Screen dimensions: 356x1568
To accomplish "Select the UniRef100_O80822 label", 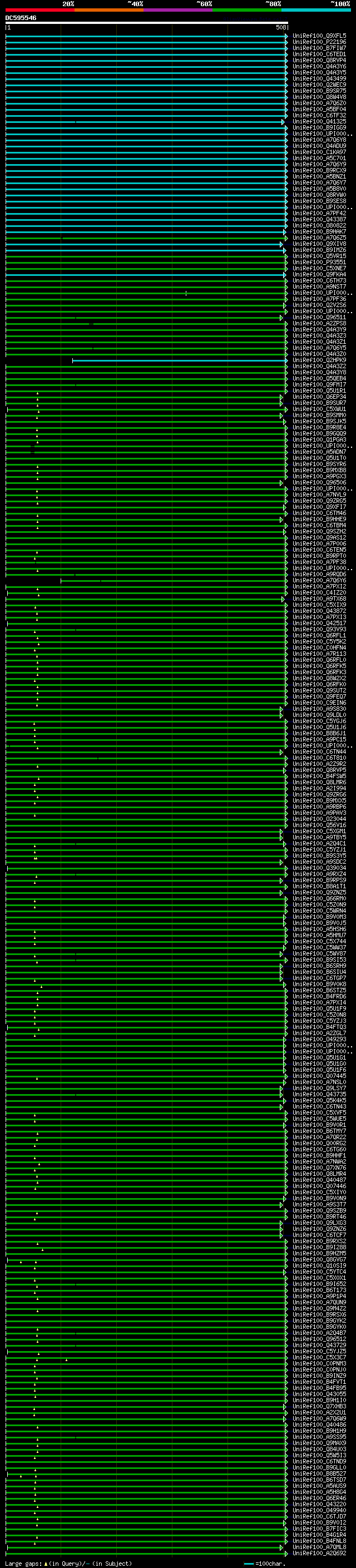I will click(x=319, y=226).
